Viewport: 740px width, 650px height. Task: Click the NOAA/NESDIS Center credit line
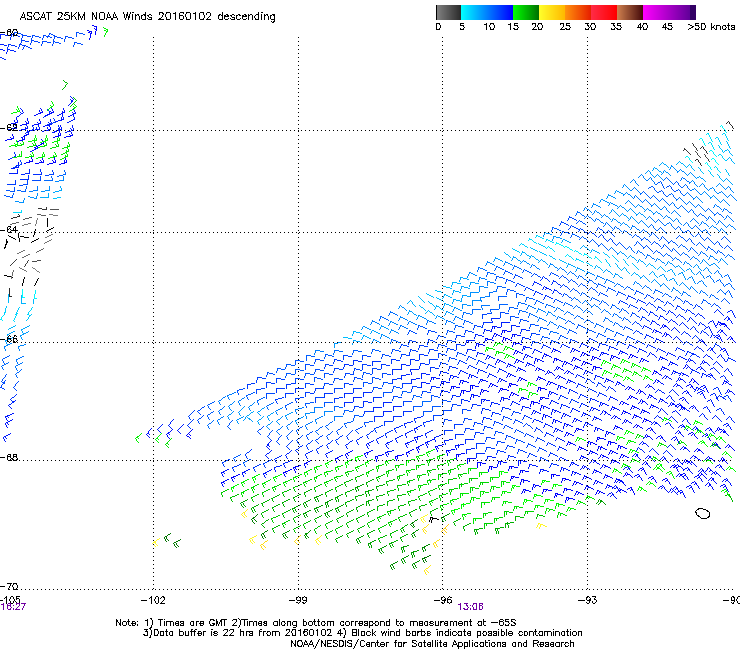432,644
